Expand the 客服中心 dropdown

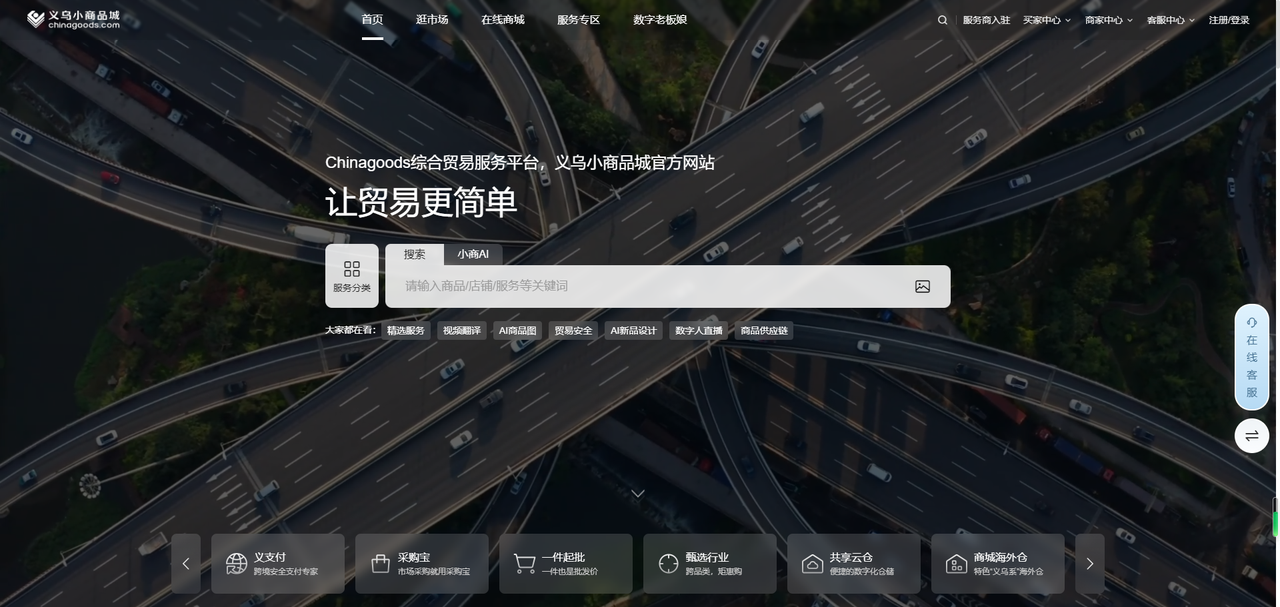coord(1171,20)
